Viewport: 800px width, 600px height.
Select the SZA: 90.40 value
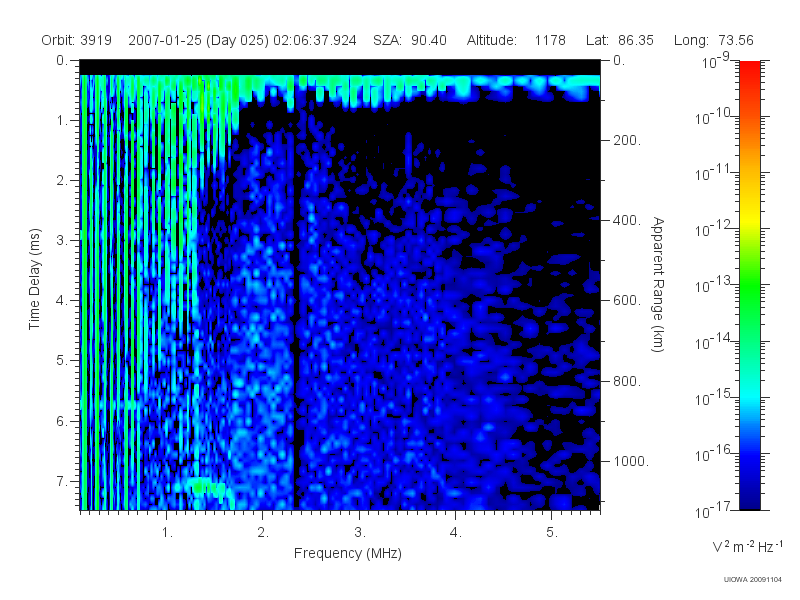click(410, 40)
